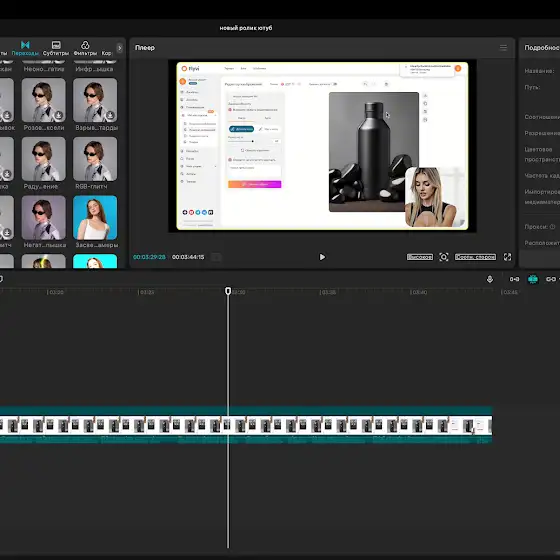Viewport: 560px width, 560px height.
Task: Enter fullscreen preview mode
Action: click(507, 257)
